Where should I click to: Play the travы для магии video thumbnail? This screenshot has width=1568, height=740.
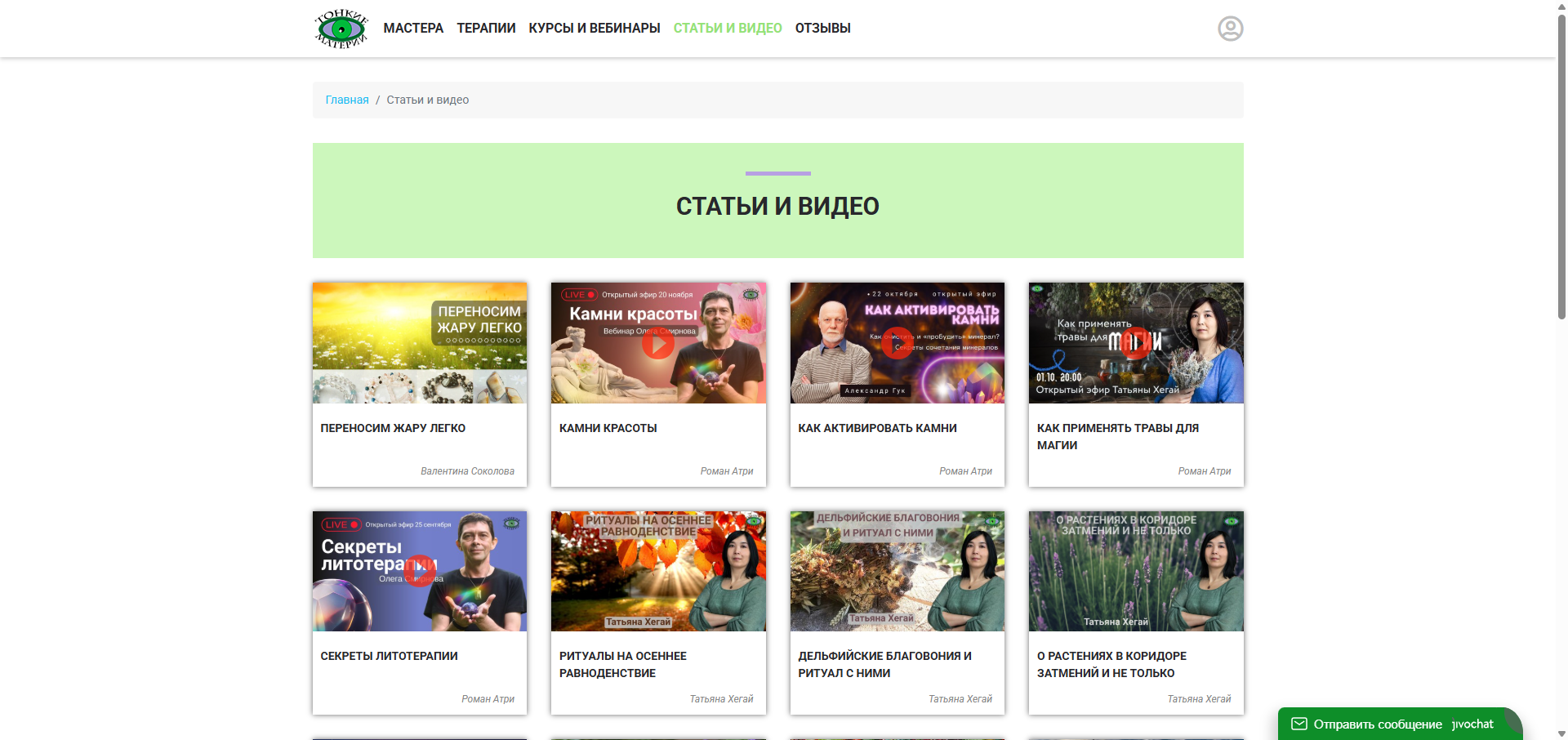(x=1135, y=343)
